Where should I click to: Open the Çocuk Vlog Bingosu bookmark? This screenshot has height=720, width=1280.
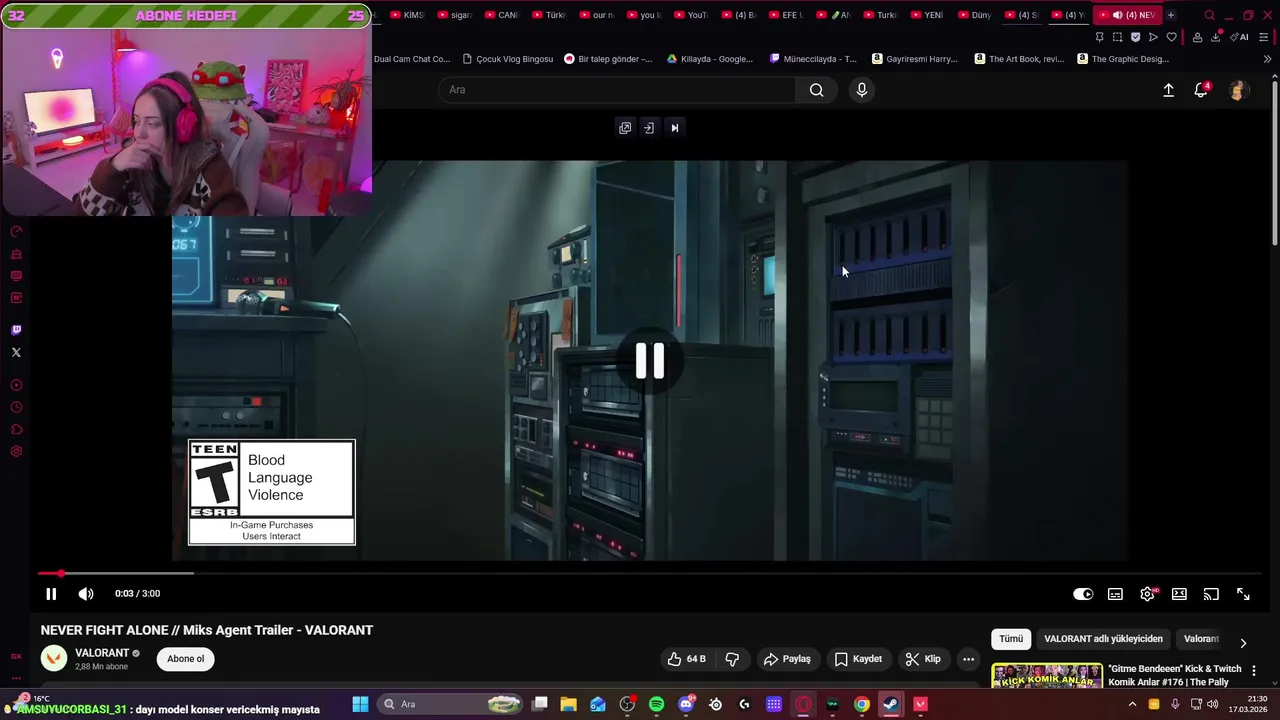(x=507, y=59)
